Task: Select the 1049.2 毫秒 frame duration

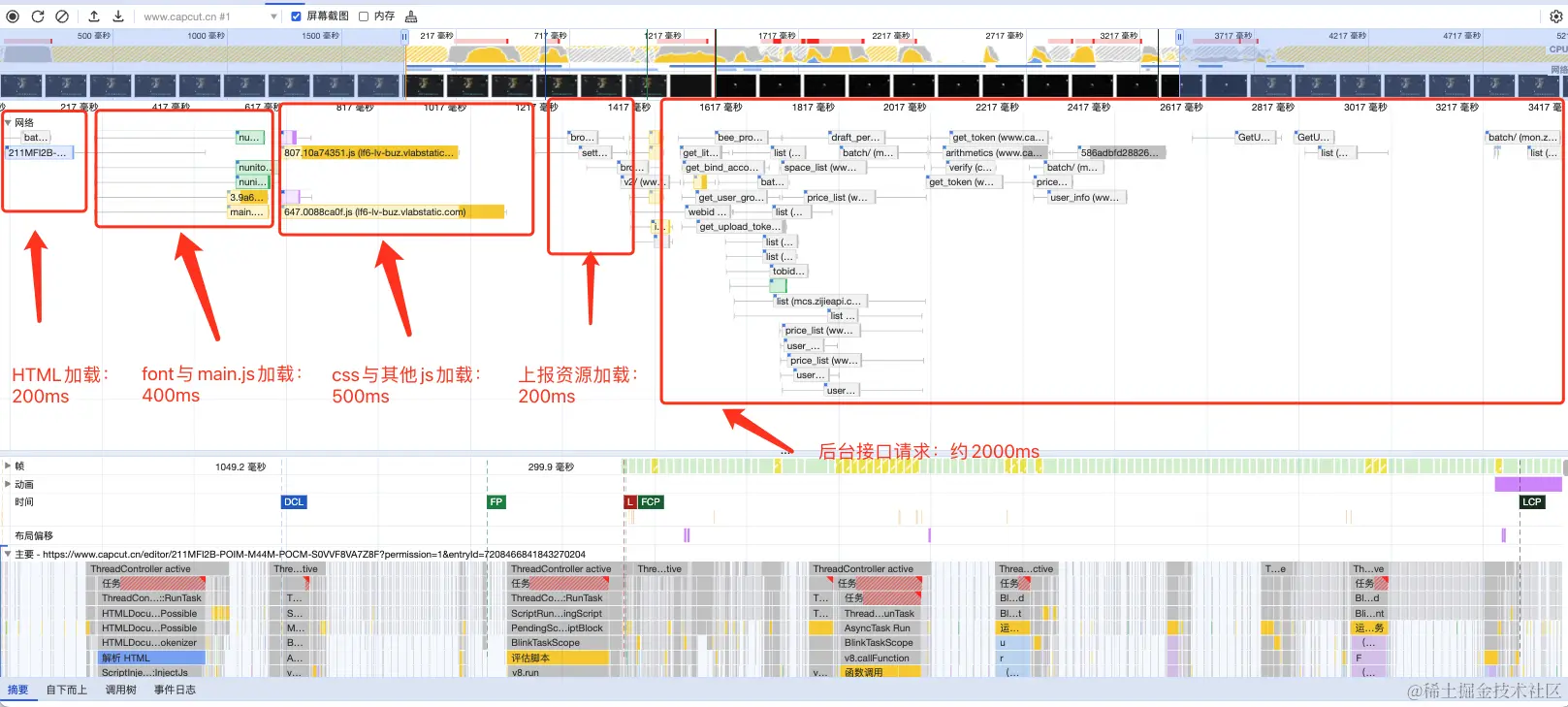Action: (x=240, y=467)
